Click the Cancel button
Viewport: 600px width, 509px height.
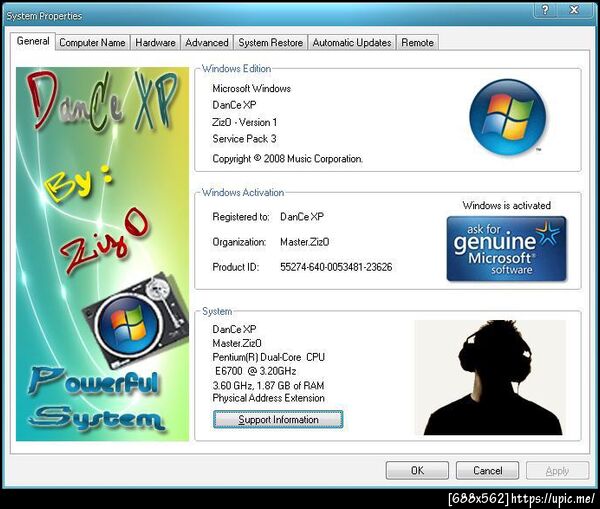488,470
